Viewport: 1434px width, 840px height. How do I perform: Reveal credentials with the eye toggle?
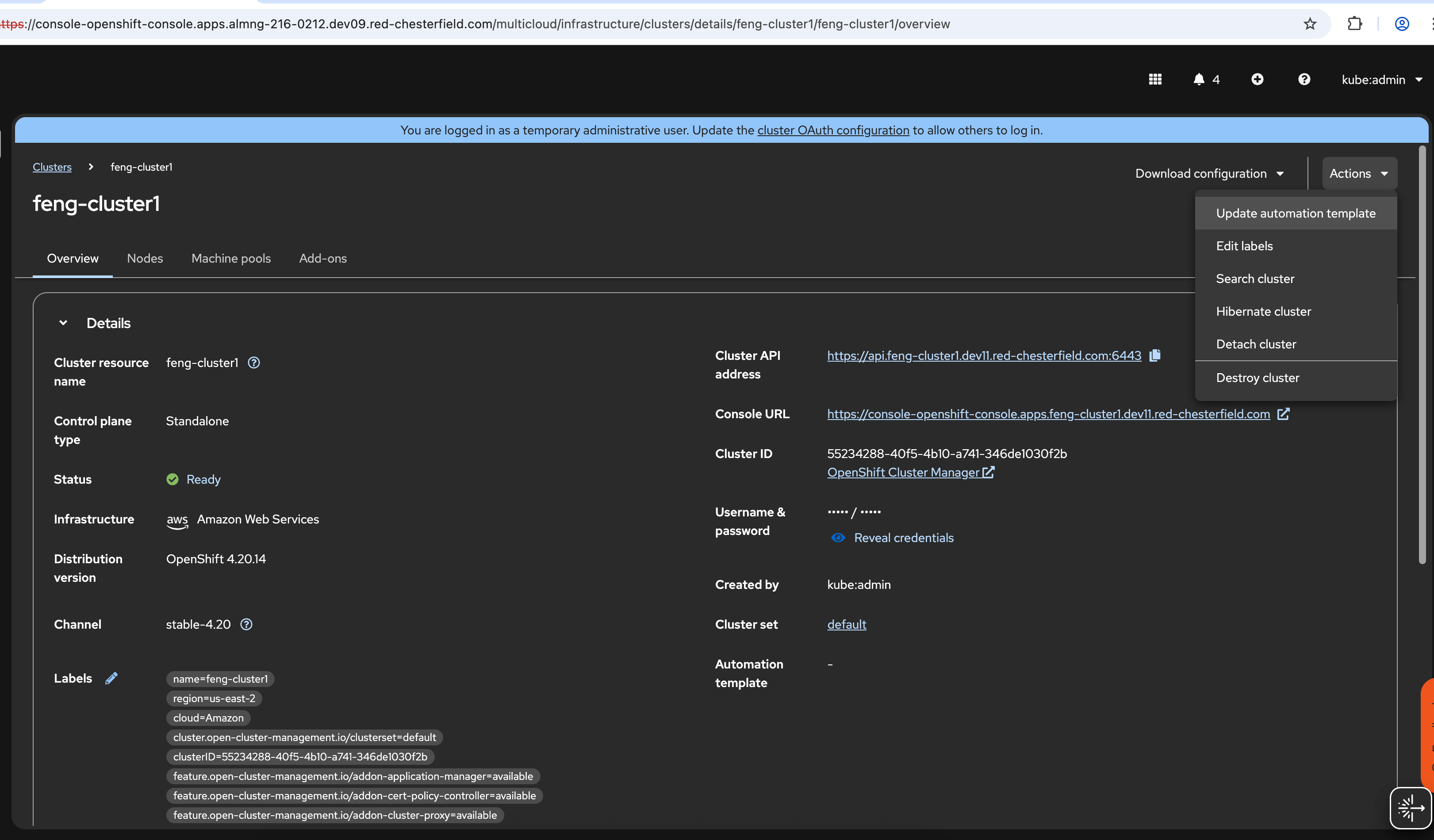(x=838, y=538)
